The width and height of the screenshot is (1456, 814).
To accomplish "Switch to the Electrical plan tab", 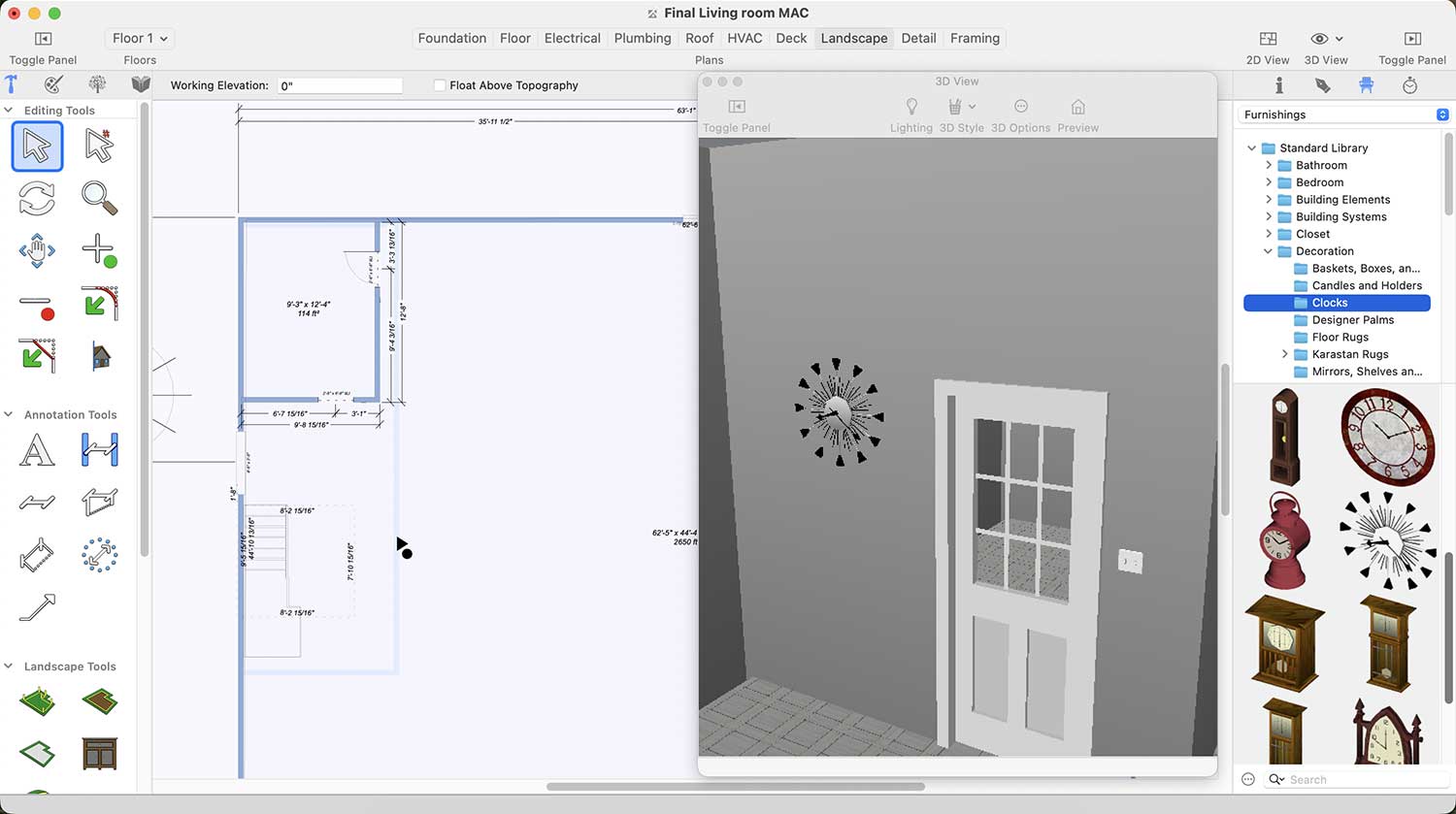I will tap(572, 39).
